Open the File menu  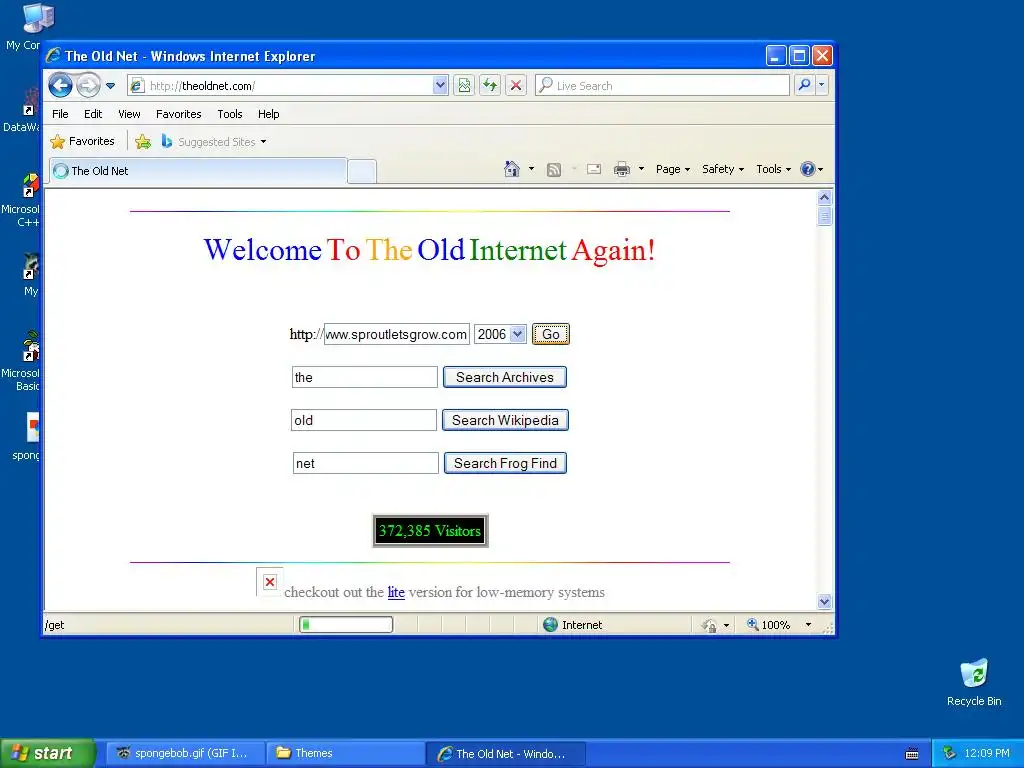click(60, 114)
